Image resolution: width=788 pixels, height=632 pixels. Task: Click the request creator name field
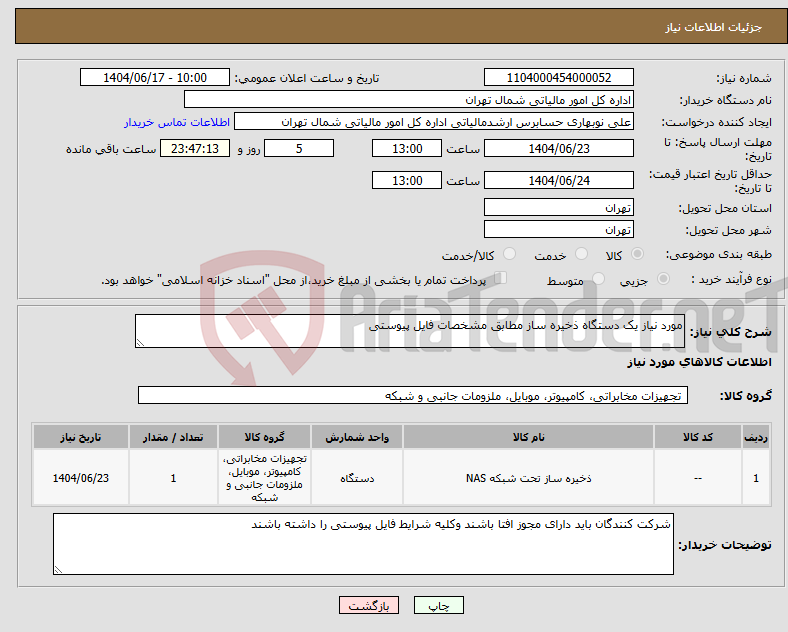434,122
